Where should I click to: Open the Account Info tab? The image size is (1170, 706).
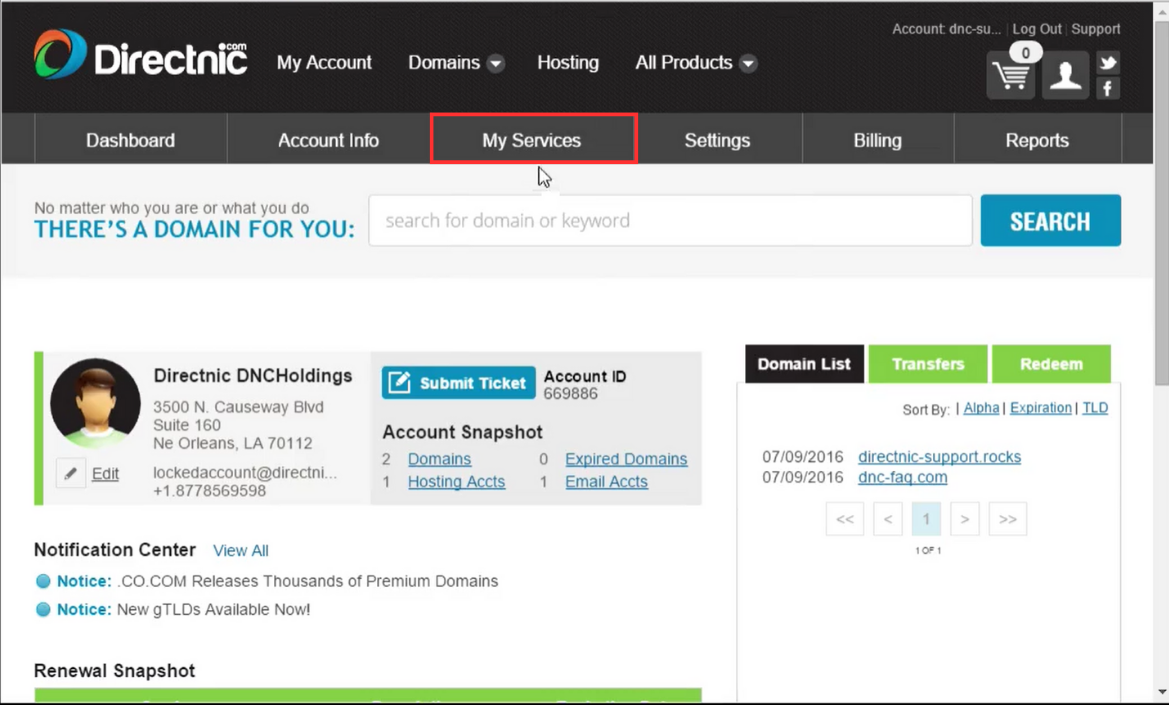(x=328, y=140)
